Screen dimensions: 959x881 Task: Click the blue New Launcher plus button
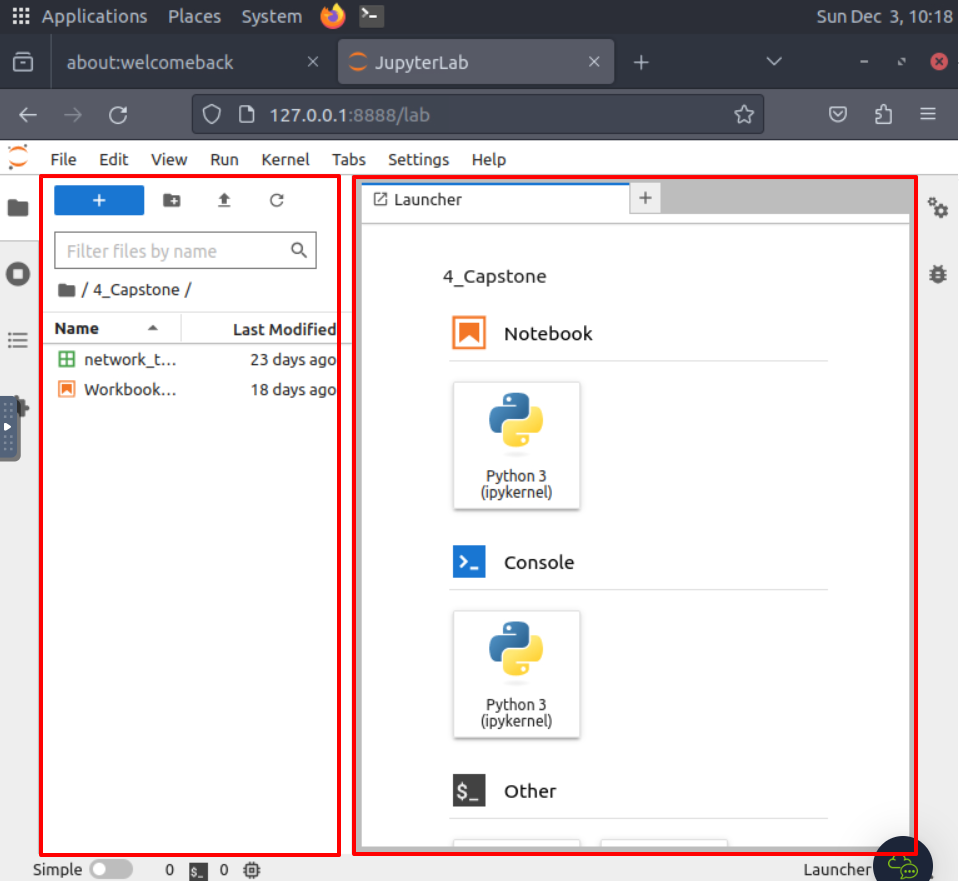(99, 200)
